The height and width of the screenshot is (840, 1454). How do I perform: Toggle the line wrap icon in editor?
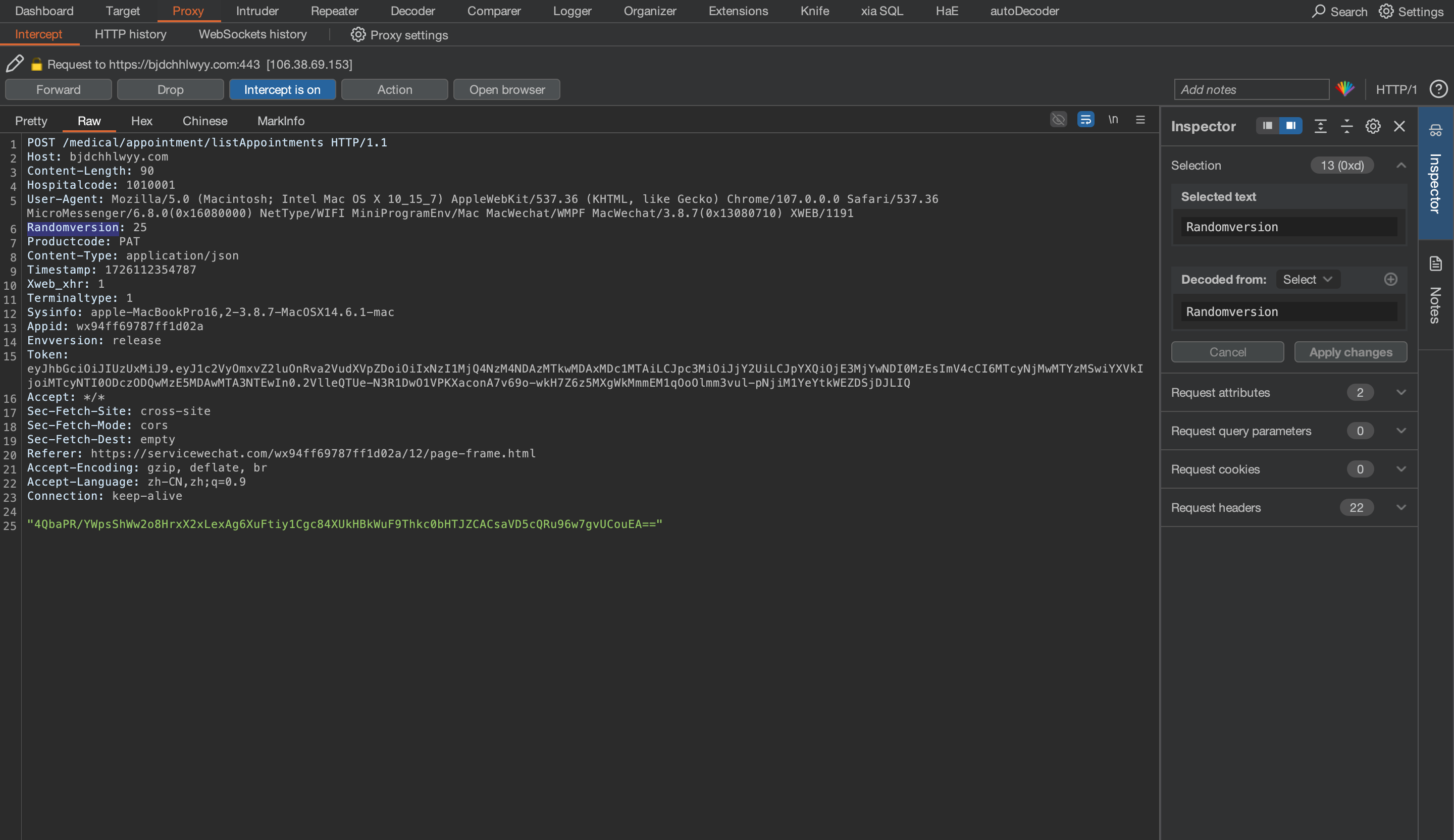[x=1085, y=120]
